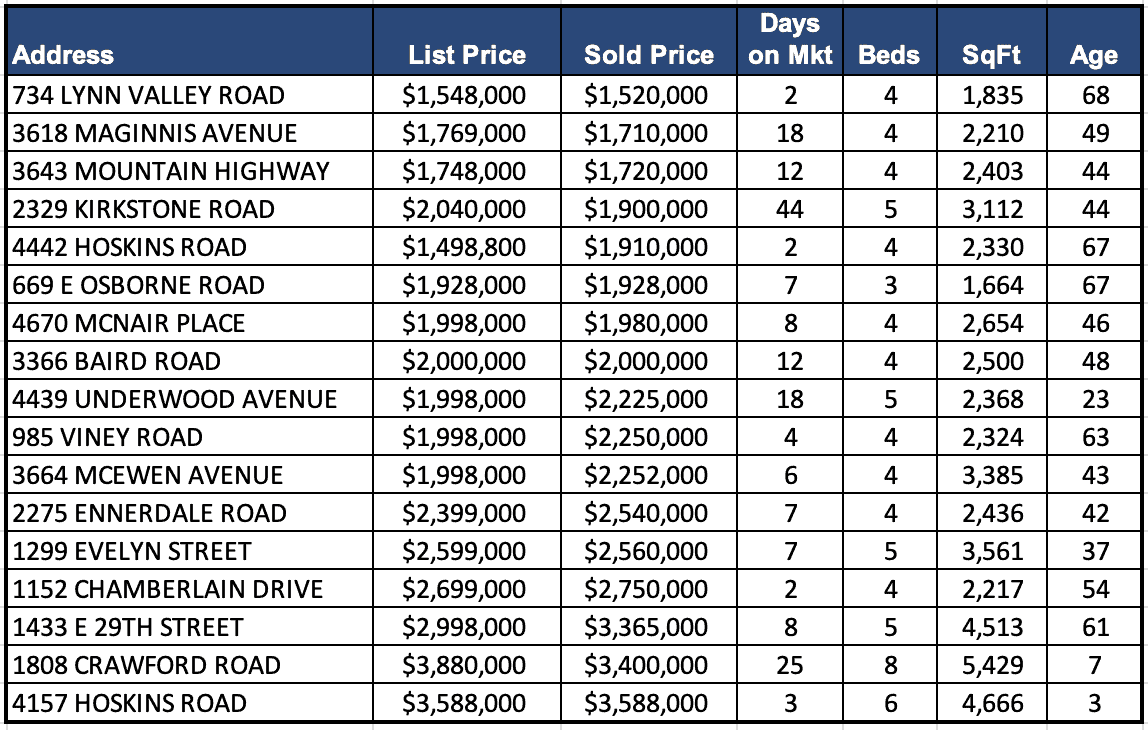This screenshot has height=730, width=1148.
Task: Click the 1808 CRAWFORD ROAD cell
Action: point(147,665)
